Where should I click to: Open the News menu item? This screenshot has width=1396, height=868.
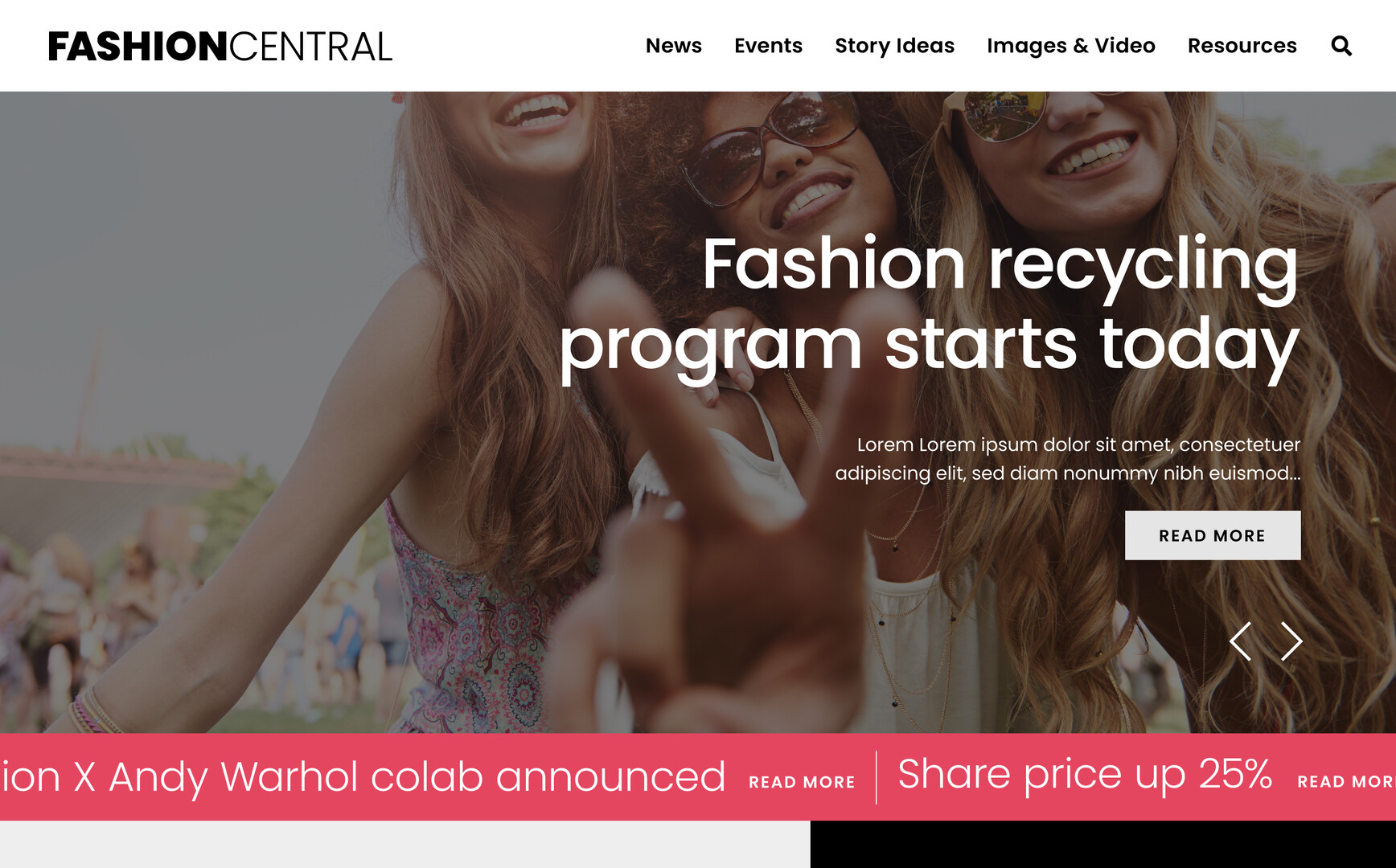pyautogui.click(x=674, y=46)
